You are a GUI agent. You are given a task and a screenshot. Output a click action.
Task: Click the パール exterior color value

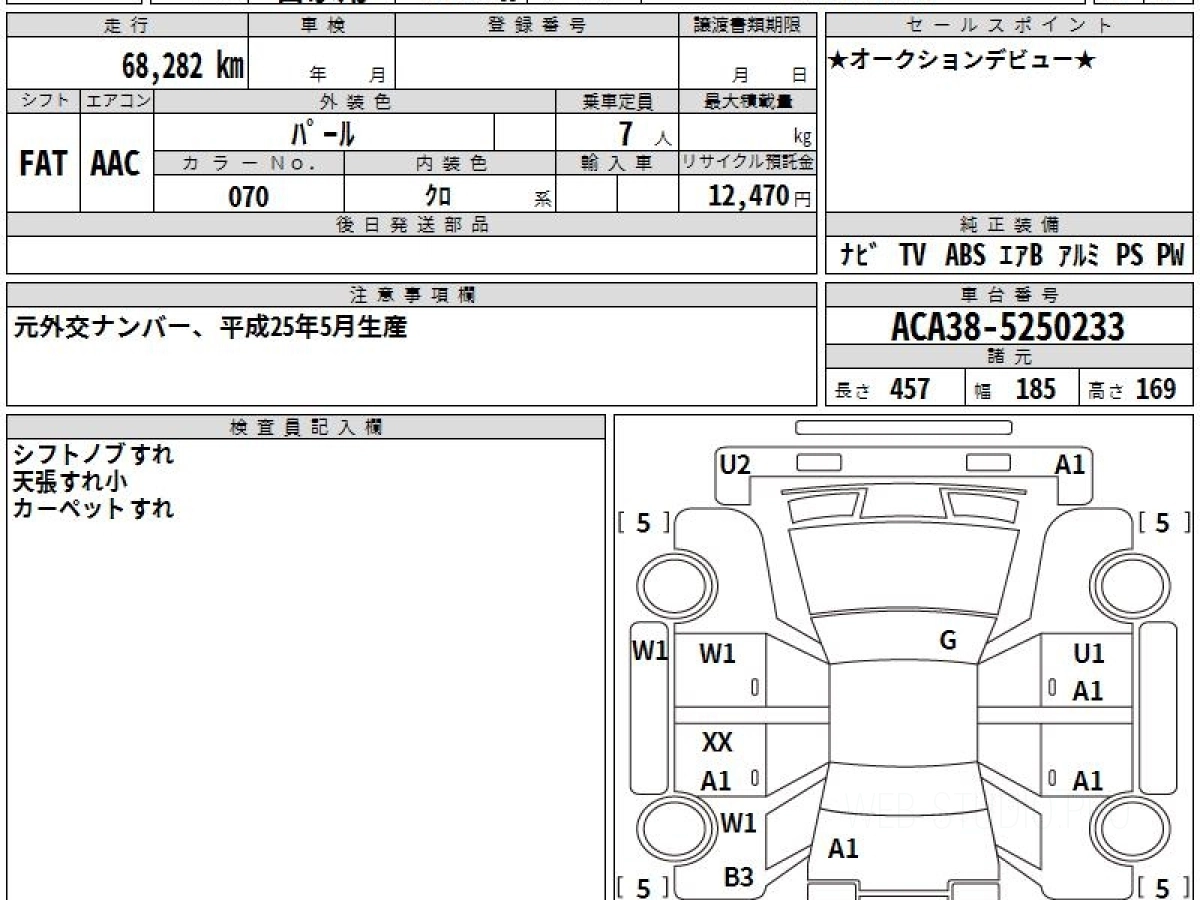pos(323,133)
